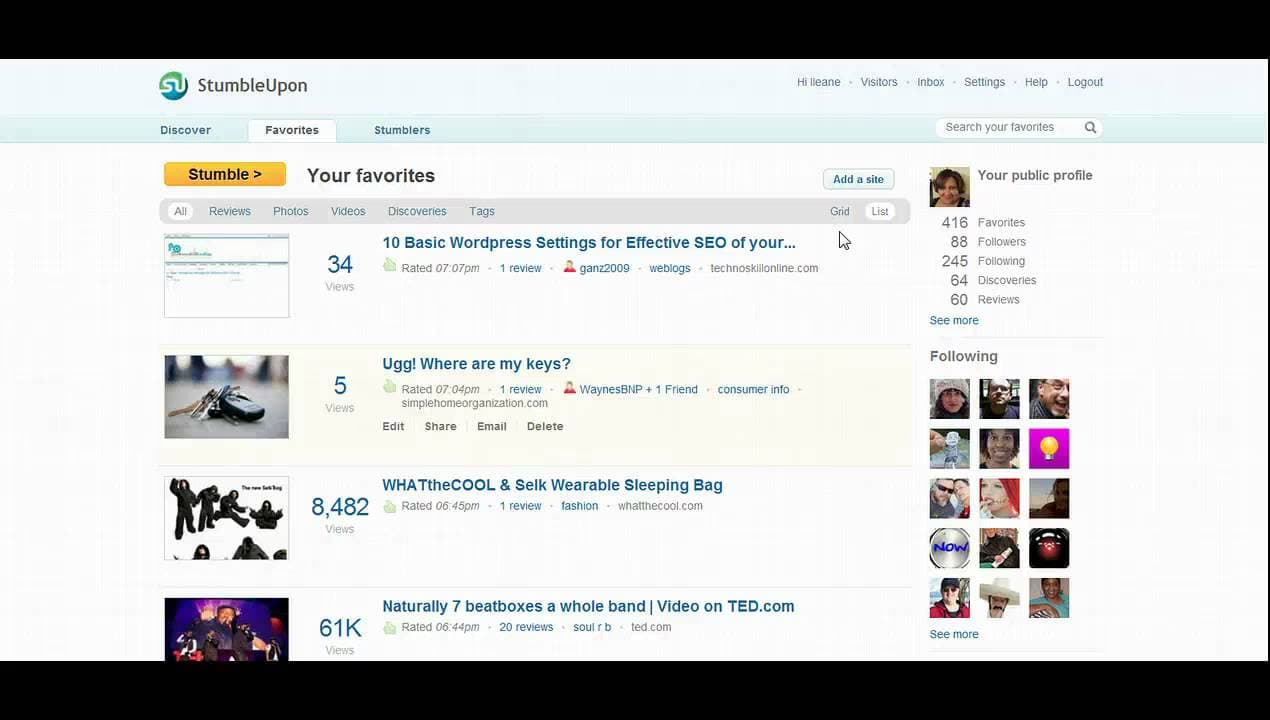The image size is (1270, 720).
Task: Click thumbs-up icon on WHATtheCOOL entry
Action: pos(390,505)
